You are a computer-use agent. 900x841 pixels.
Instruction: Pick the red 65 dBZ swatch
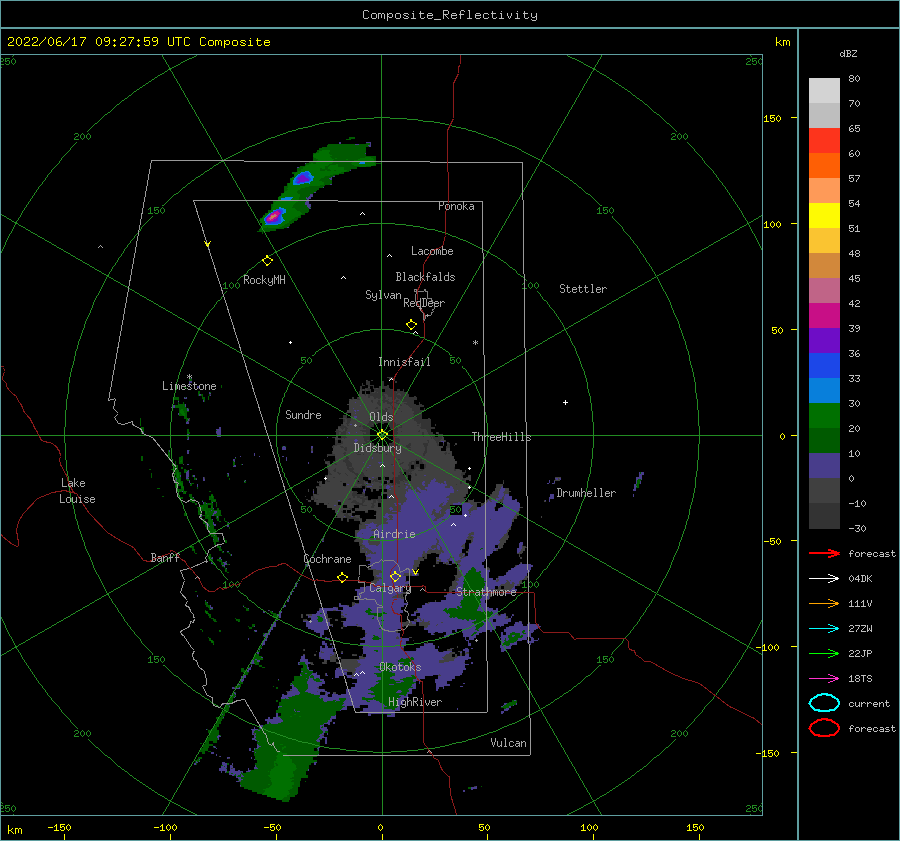[824, 141]
